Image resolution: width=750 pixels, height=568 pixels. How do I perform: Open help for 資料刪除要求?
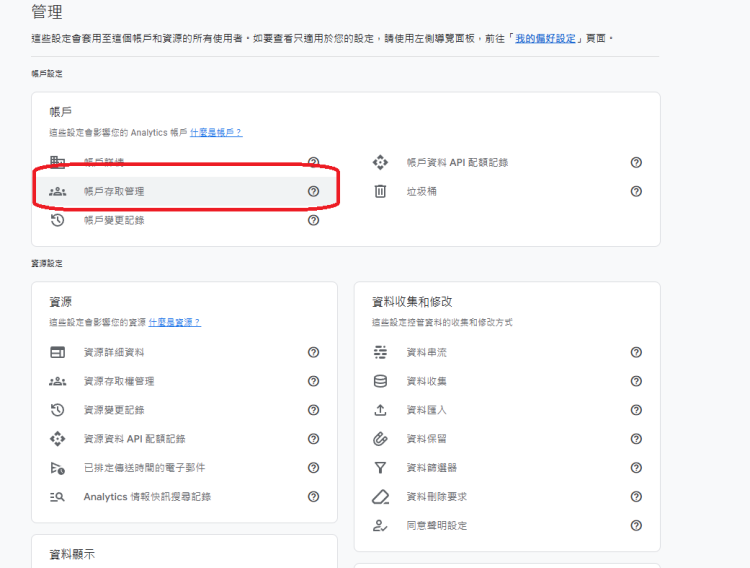pyautogui.click(x=636, y=497)
